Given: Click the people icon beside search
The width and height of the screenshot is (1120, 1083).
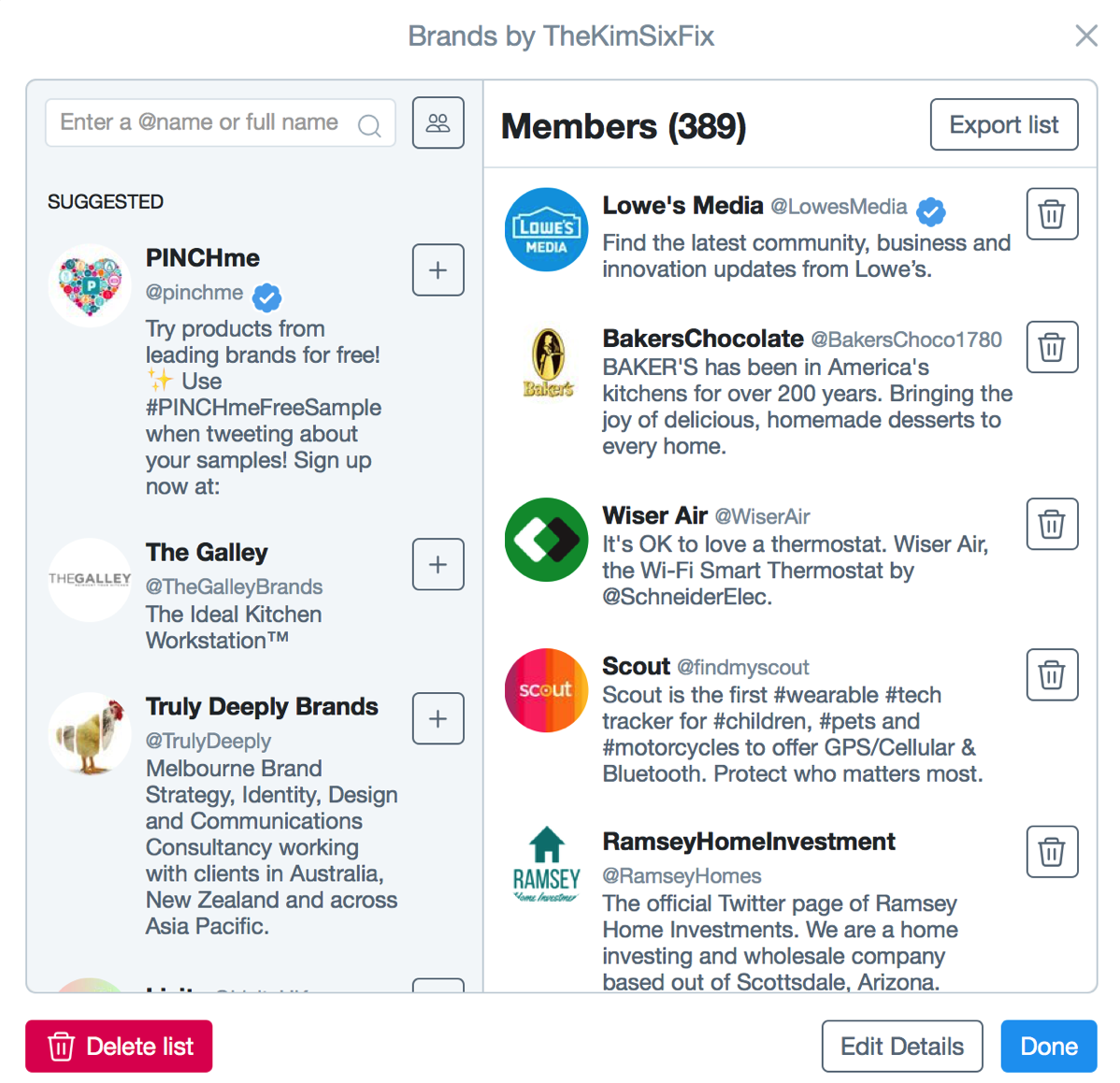Looking at the screenshot, I should [x=438, y=123].
